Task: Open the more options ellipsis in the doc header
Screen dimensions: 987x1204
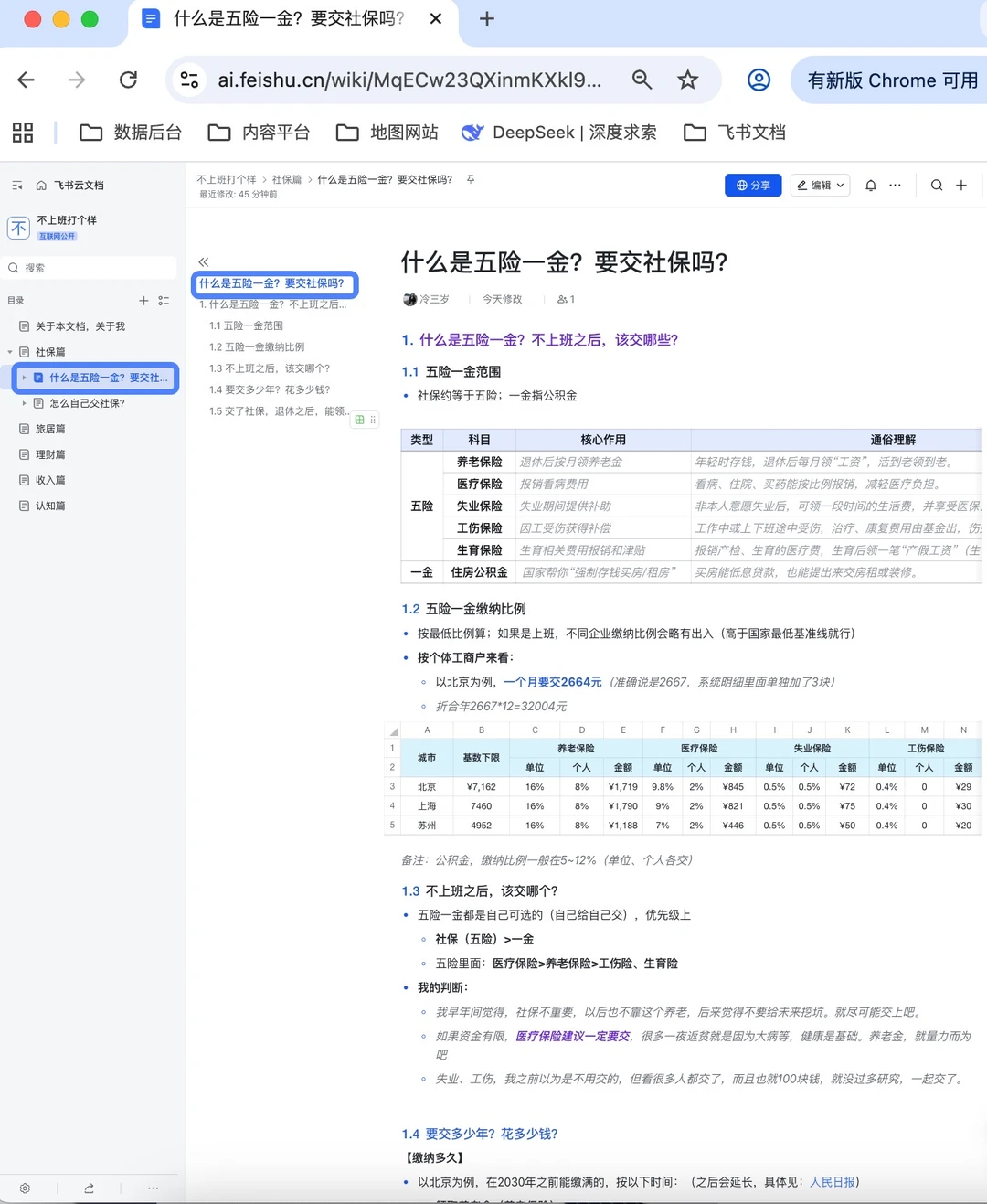Action: point(896,186)
